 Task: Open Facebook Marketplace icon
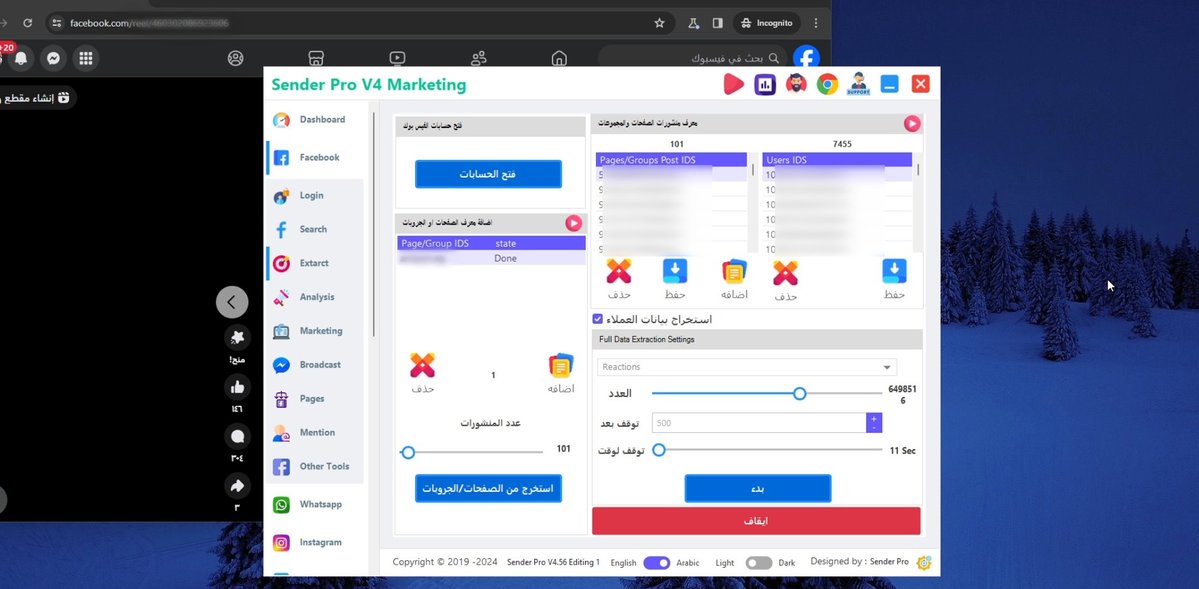tap(316, 58)
